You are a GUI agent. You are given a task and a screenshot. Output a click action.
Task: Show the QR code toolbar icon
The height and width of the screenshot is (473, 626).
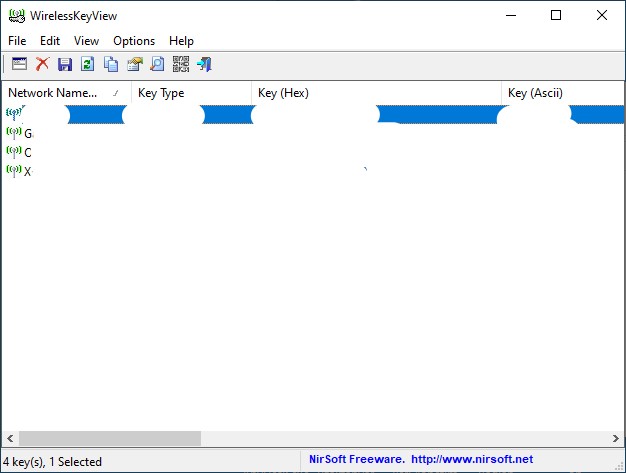tap(181, 64)
